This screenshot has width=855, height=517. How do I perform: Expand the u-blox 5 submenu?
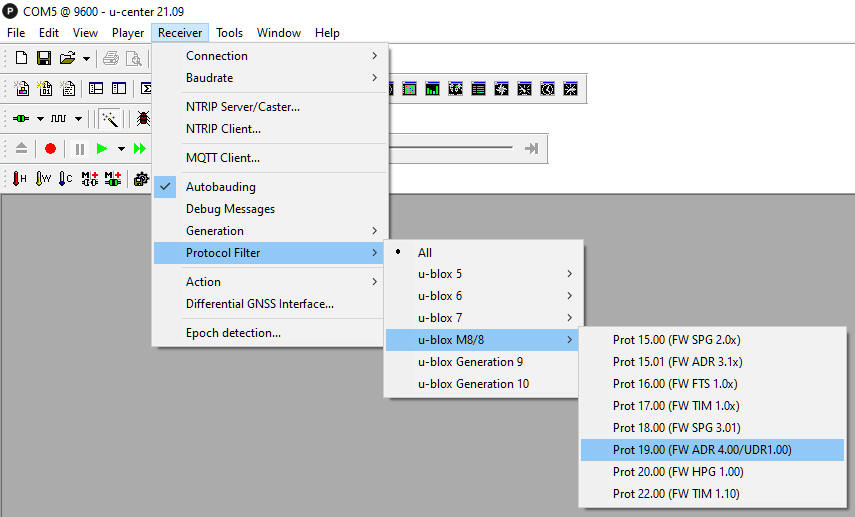pos(484,274)
